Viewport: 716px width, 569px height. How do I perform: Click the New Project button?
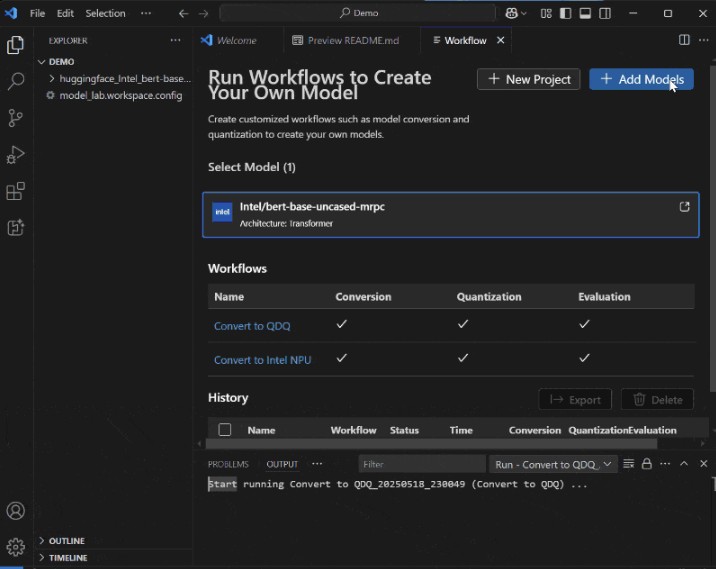529,79
